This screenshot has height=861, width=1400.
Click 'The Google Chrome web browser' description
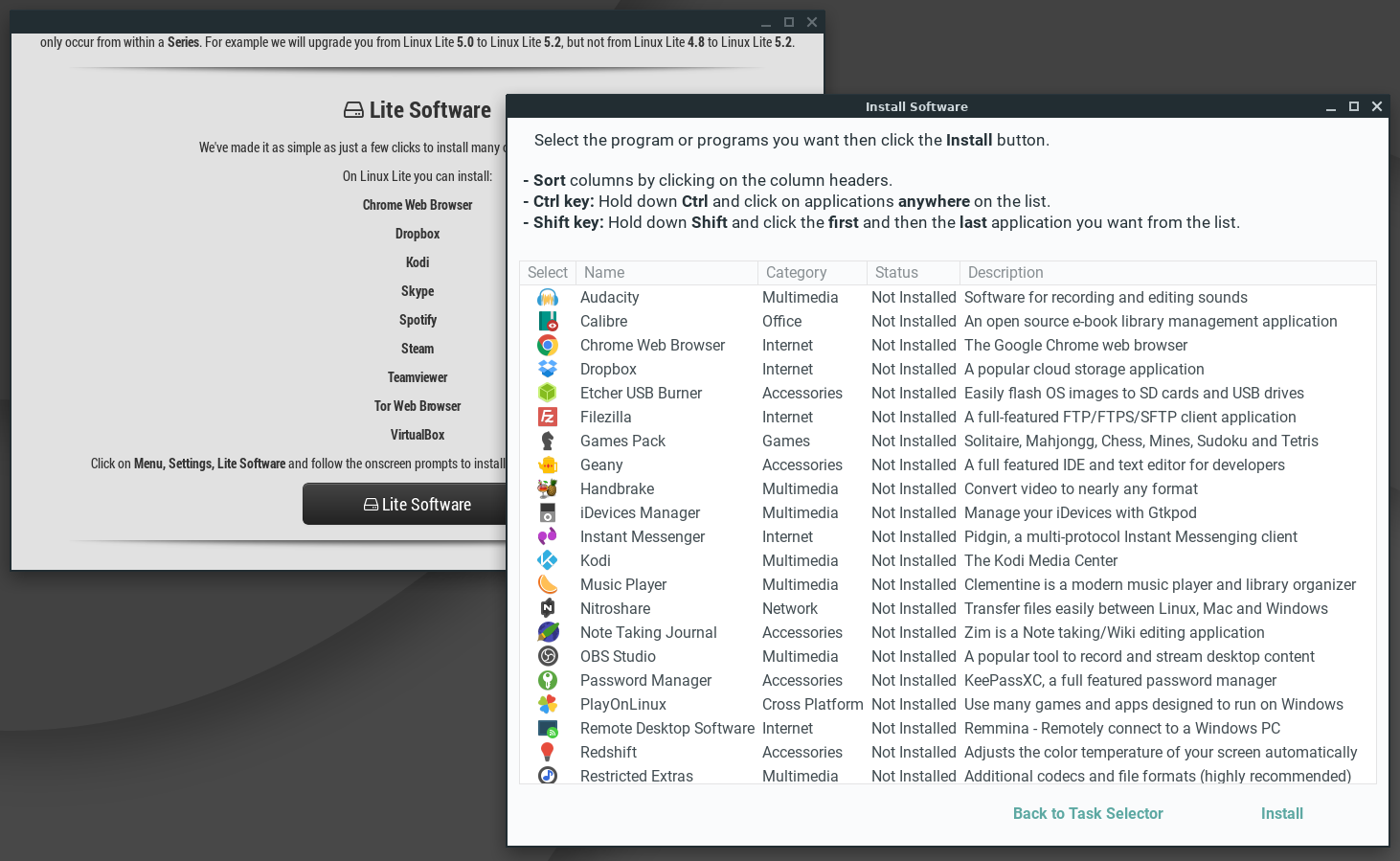(x=1075, y=345)
